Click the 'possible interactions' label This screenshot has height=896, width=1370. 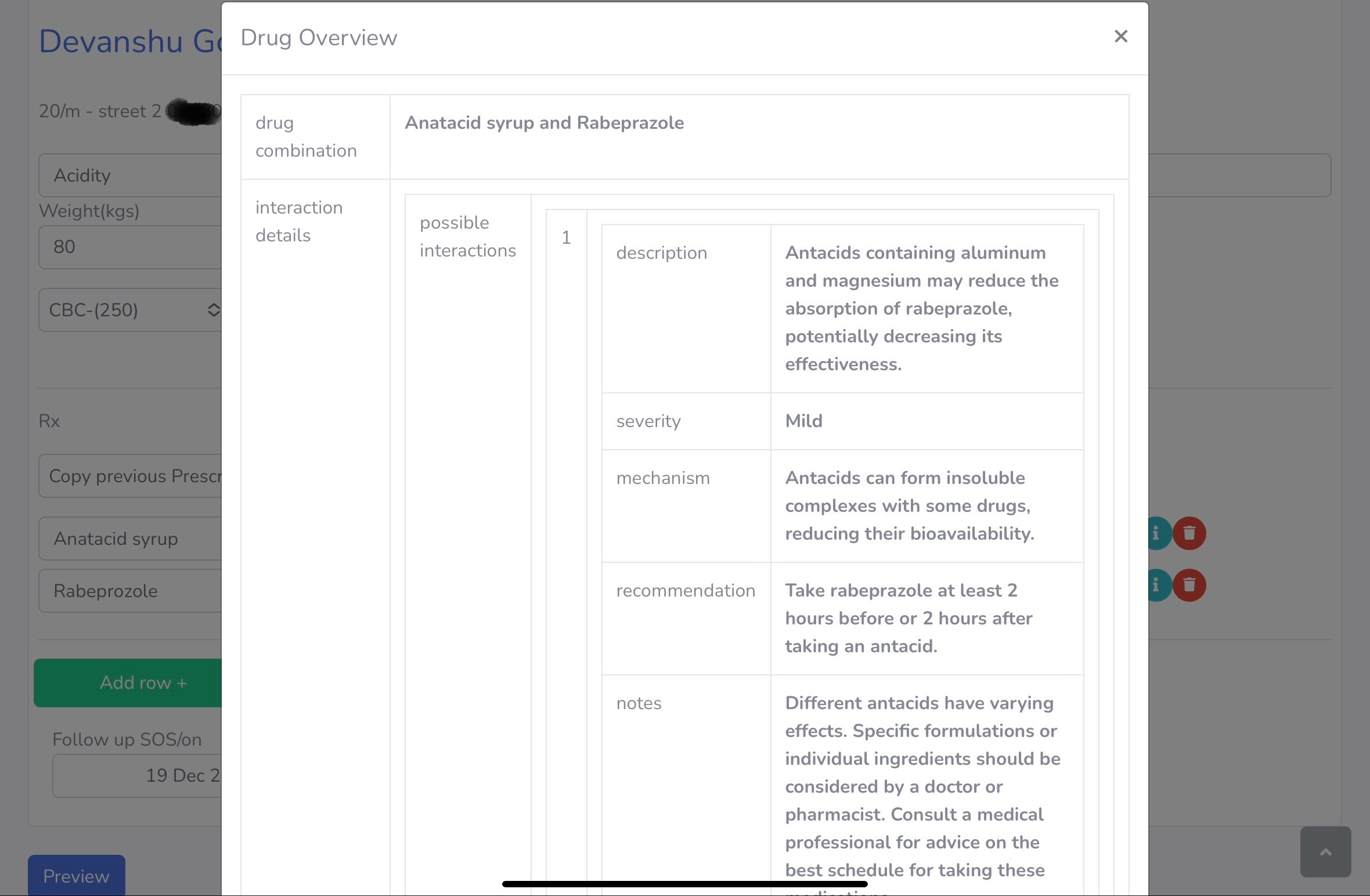[x=468, y=237]
